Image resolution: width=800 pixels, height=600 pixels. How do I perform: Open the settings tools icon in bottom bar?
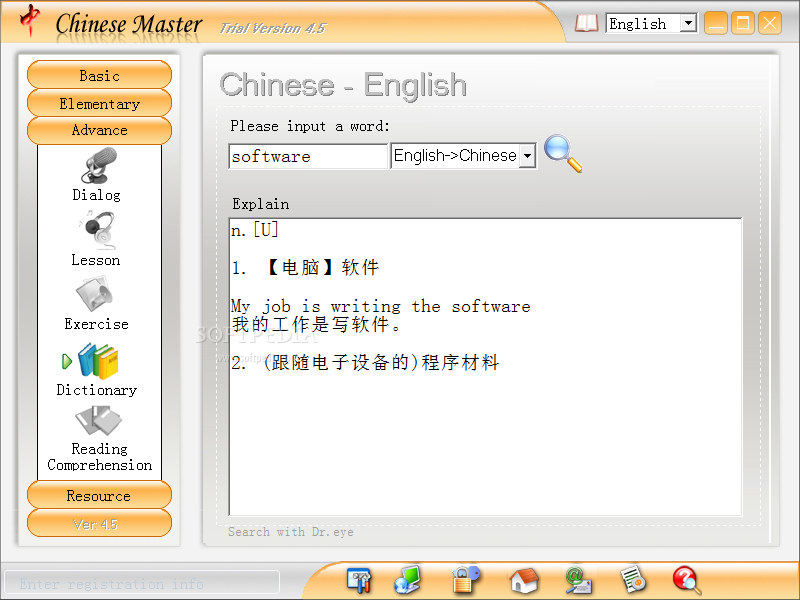point(359,580)
